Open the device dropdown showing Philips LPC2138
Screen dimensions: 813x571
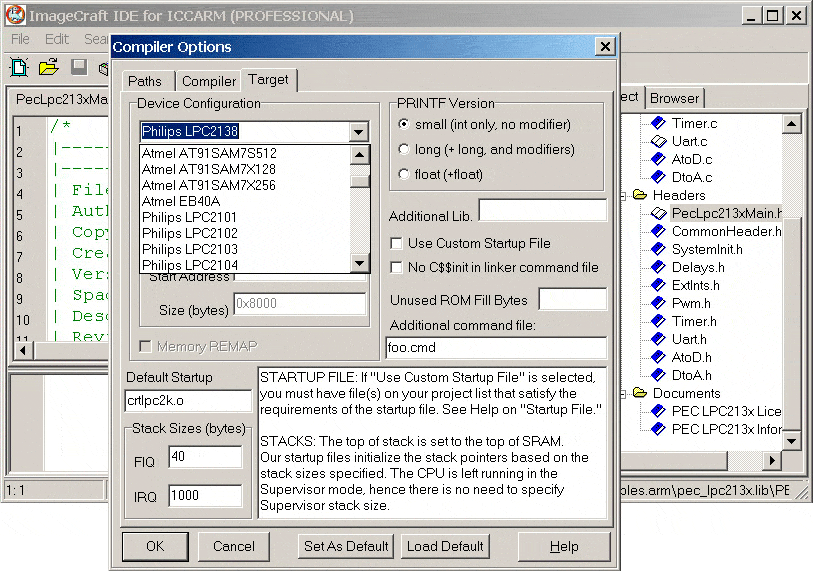358,131
